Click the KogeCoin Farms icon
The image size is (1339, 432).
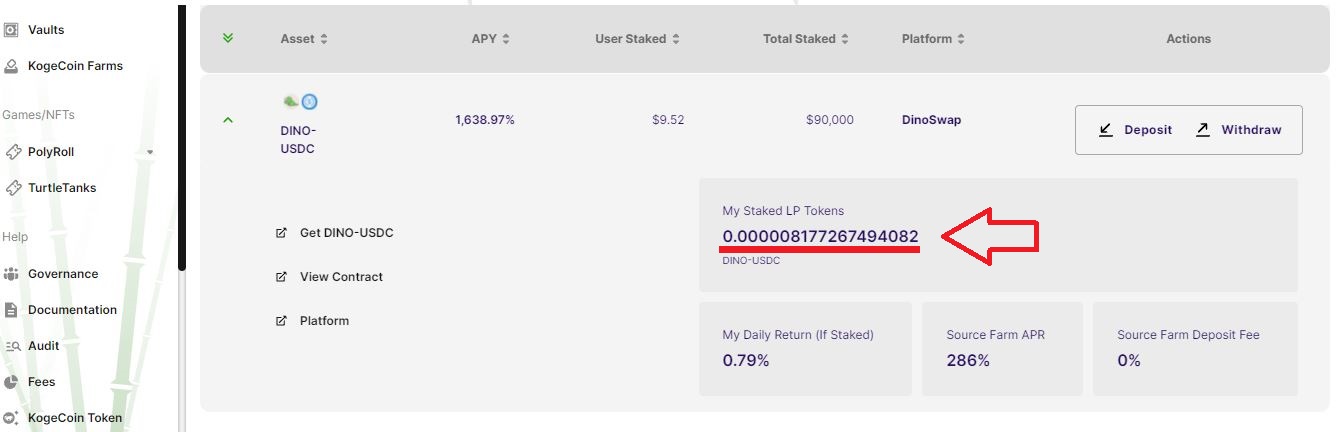point(11,66)
